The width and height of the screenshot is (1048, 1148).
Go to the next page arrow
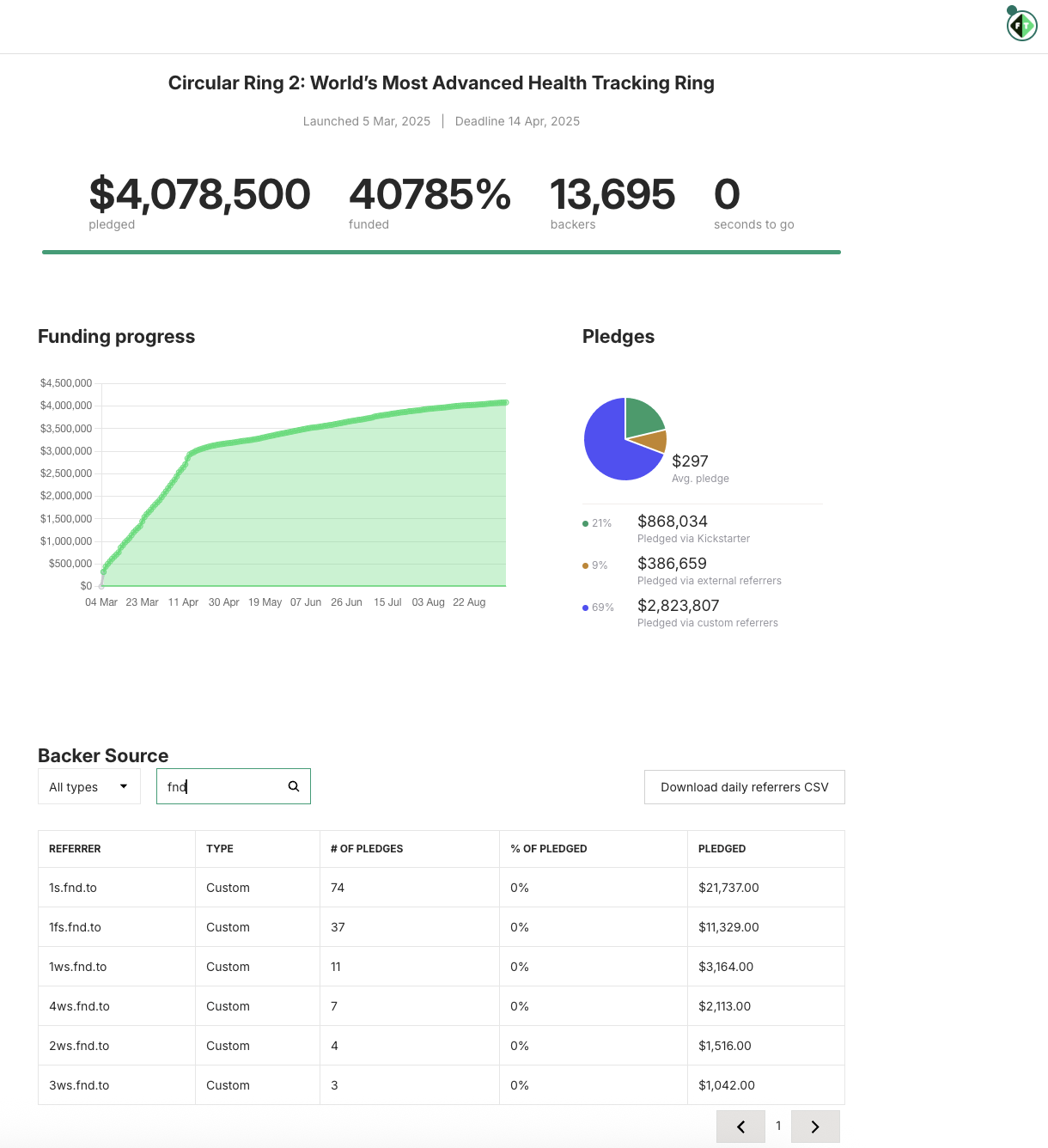tap(814, 1127)
